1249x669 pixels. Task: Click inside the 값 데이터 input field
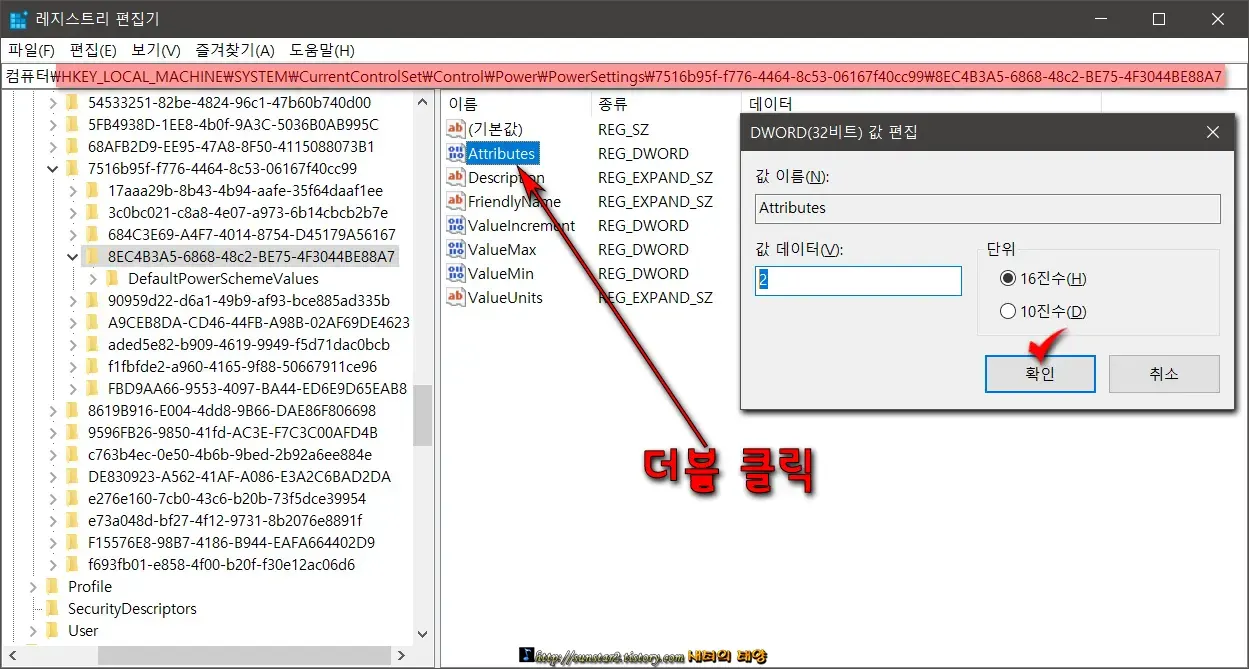coord(857,280)
